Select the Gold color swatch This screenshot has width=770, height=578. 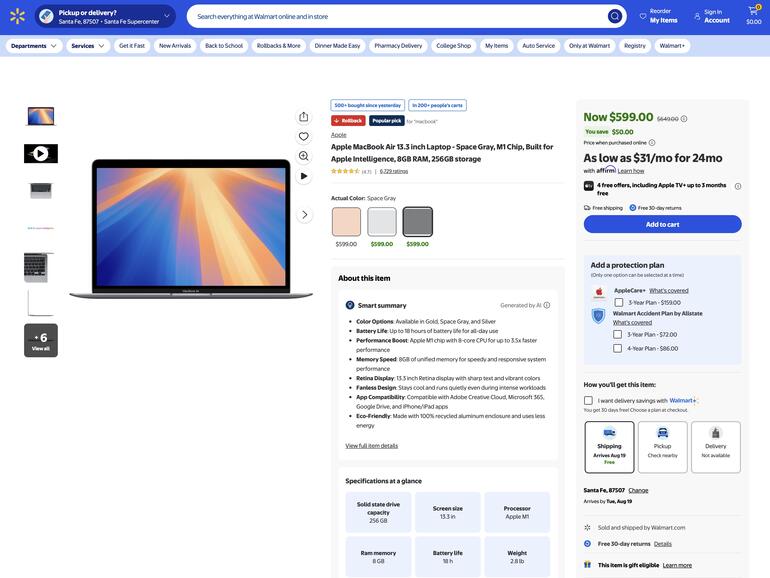[x=346, y=221]
